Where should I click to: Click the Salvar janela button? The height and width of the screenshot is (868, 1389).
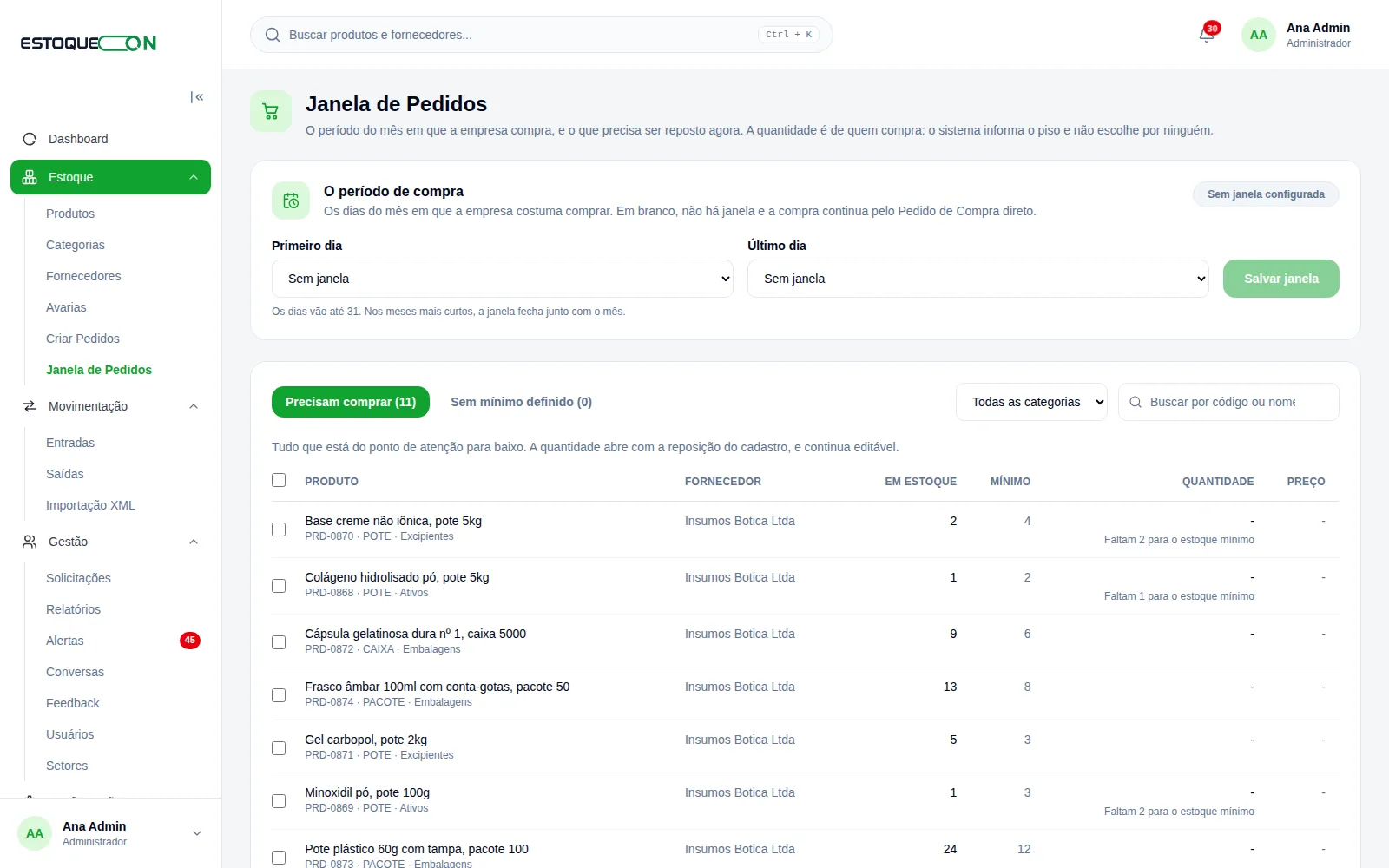1281,279
